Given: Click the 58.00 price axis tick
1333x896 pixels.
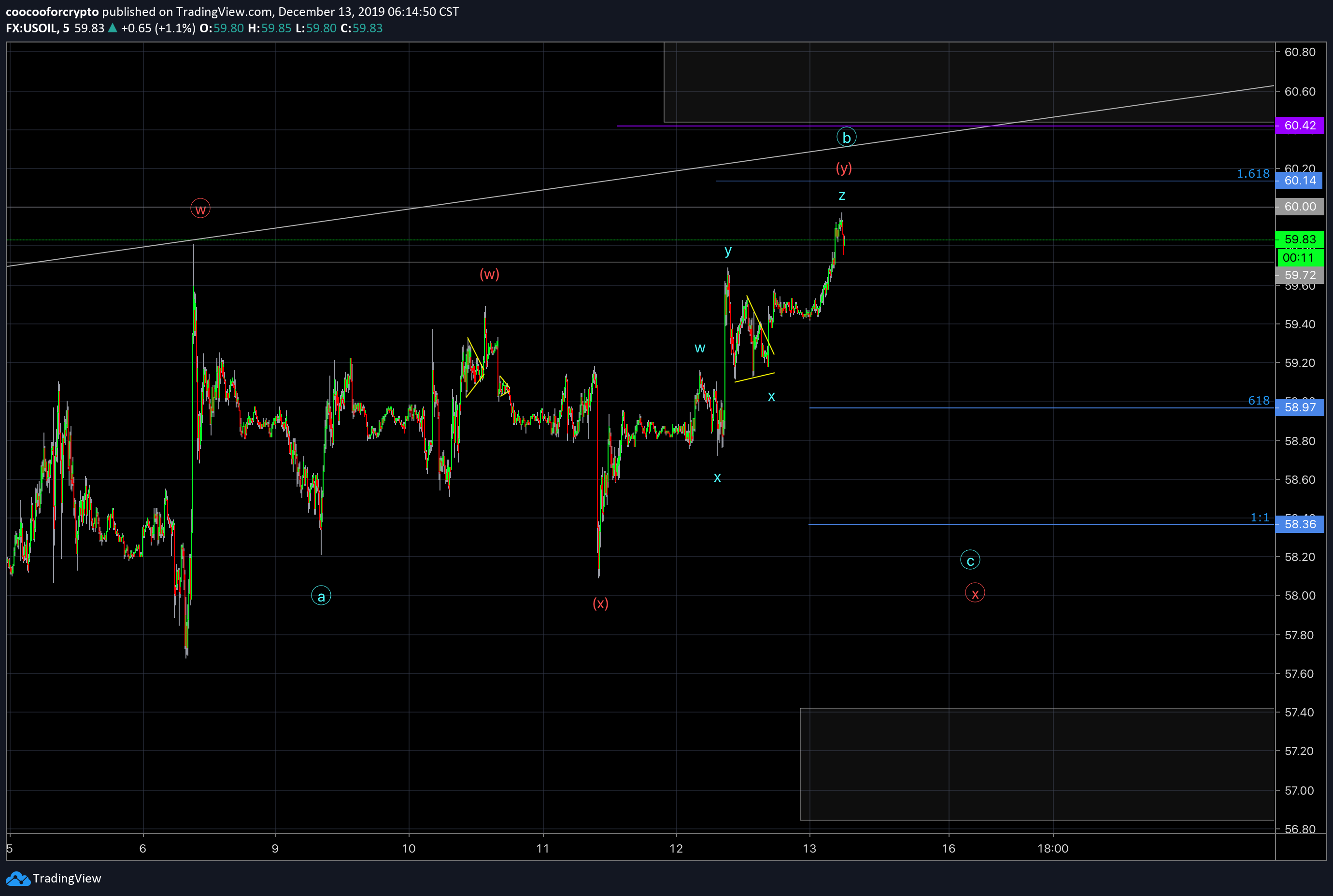Looking at the screenshot, I should point(1300,595).
